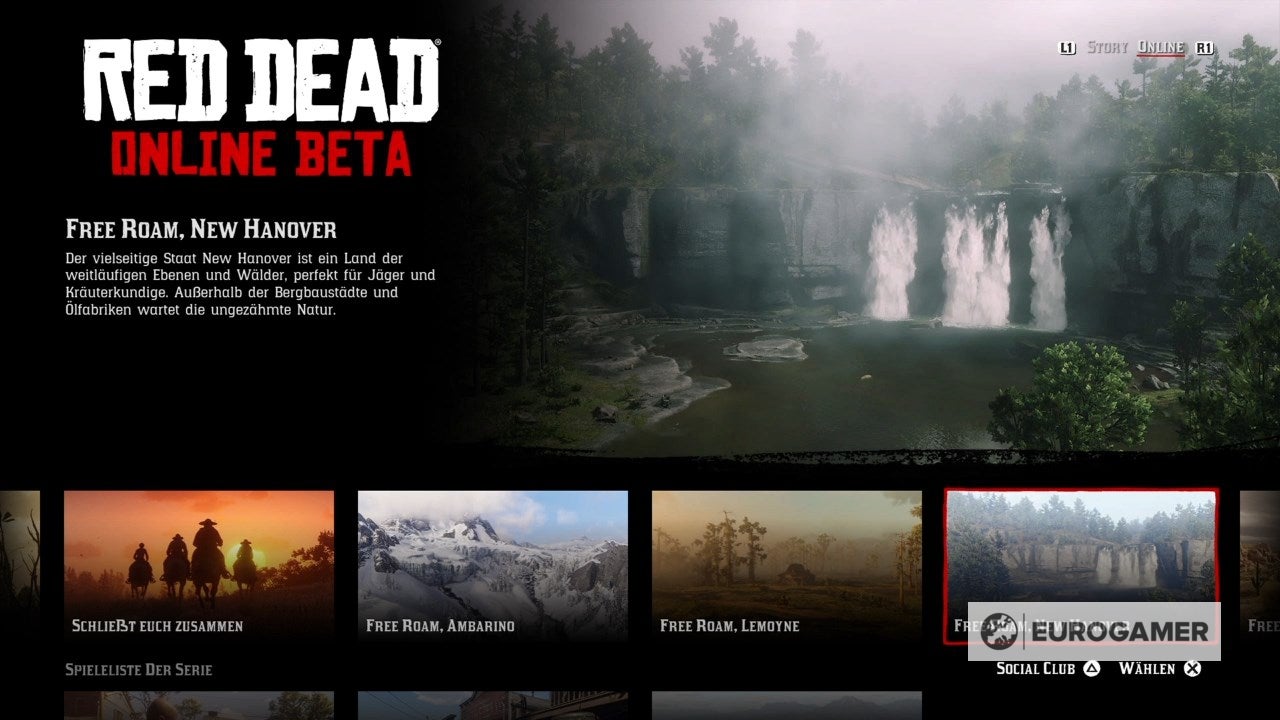Click the R1 shoulder button icon
1280x720 pixels.
pos(1203,46)
